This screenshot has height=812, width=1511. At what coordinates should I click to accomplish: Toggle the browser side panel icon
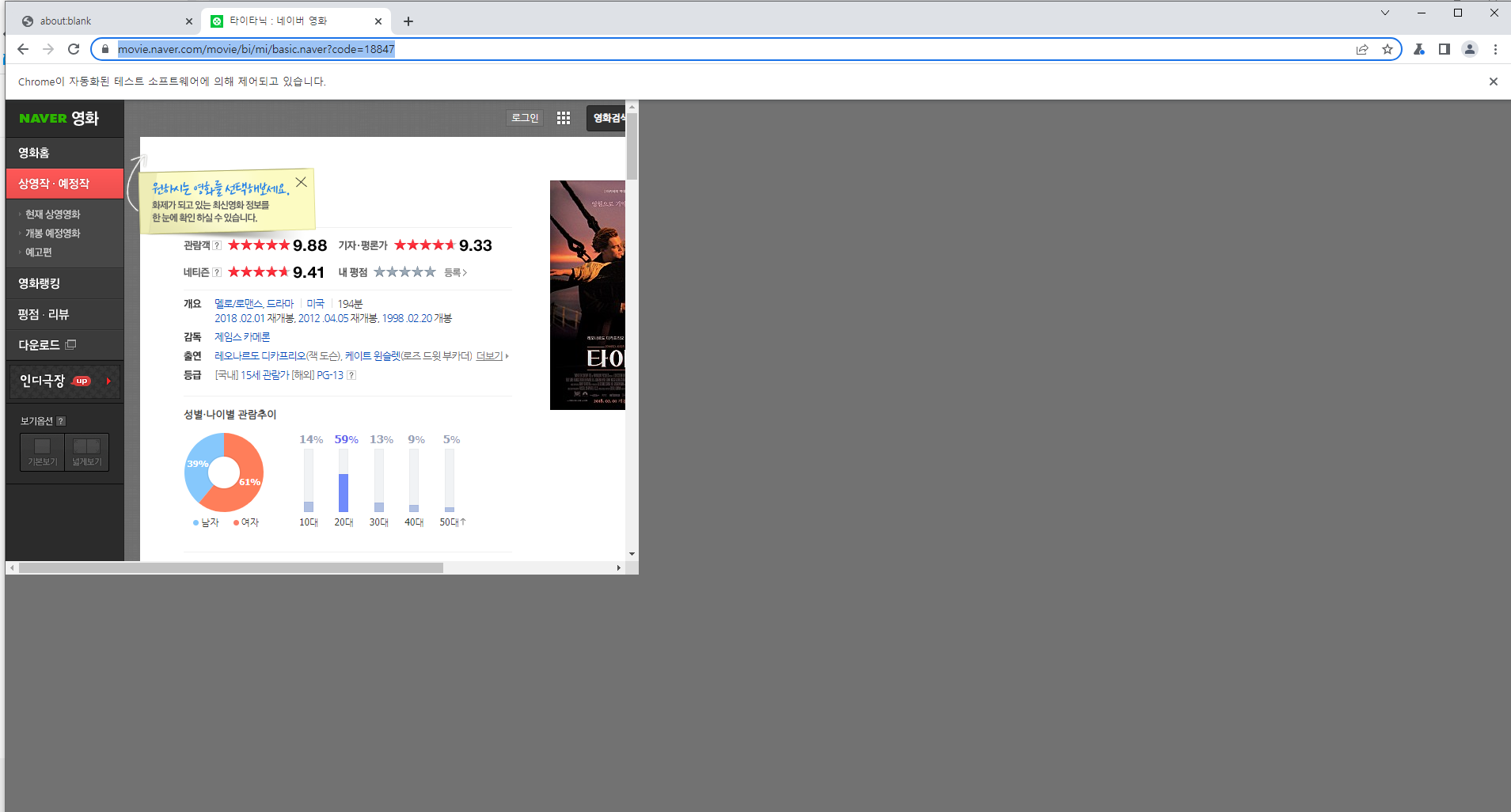tap(1445, 49)
